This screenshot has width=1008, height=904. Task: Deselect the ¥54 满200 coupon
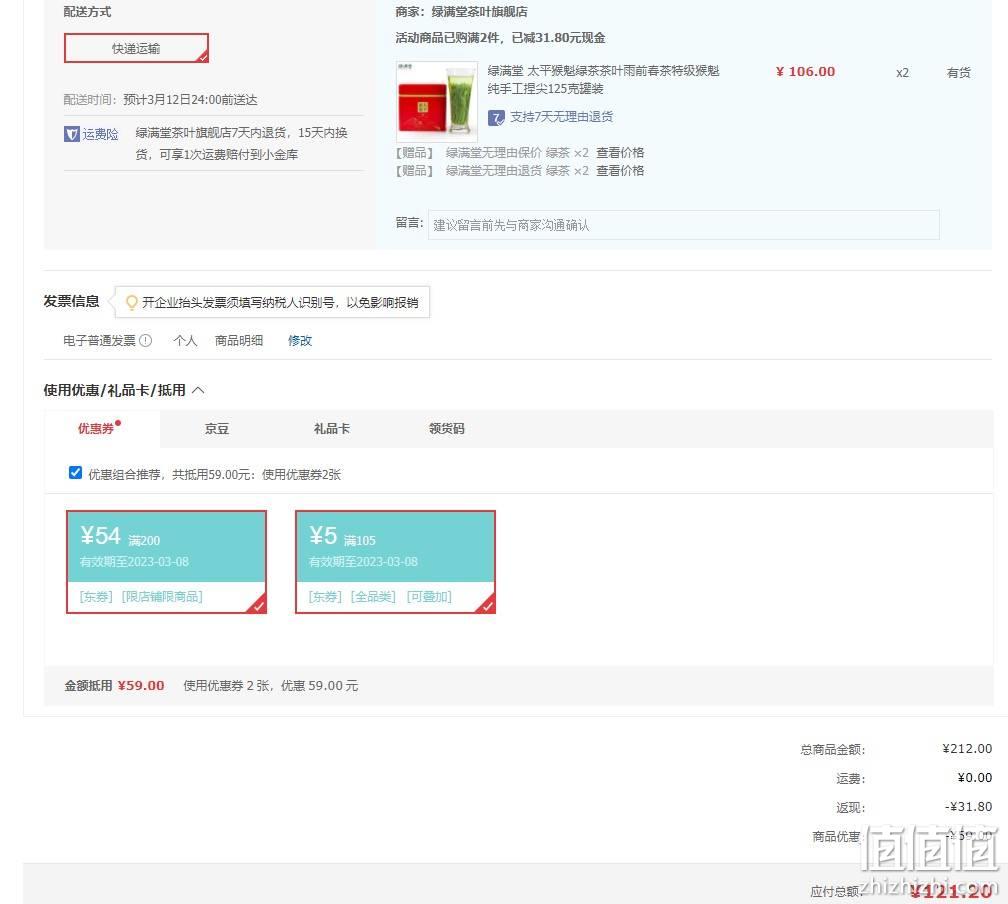click(166, 562)
